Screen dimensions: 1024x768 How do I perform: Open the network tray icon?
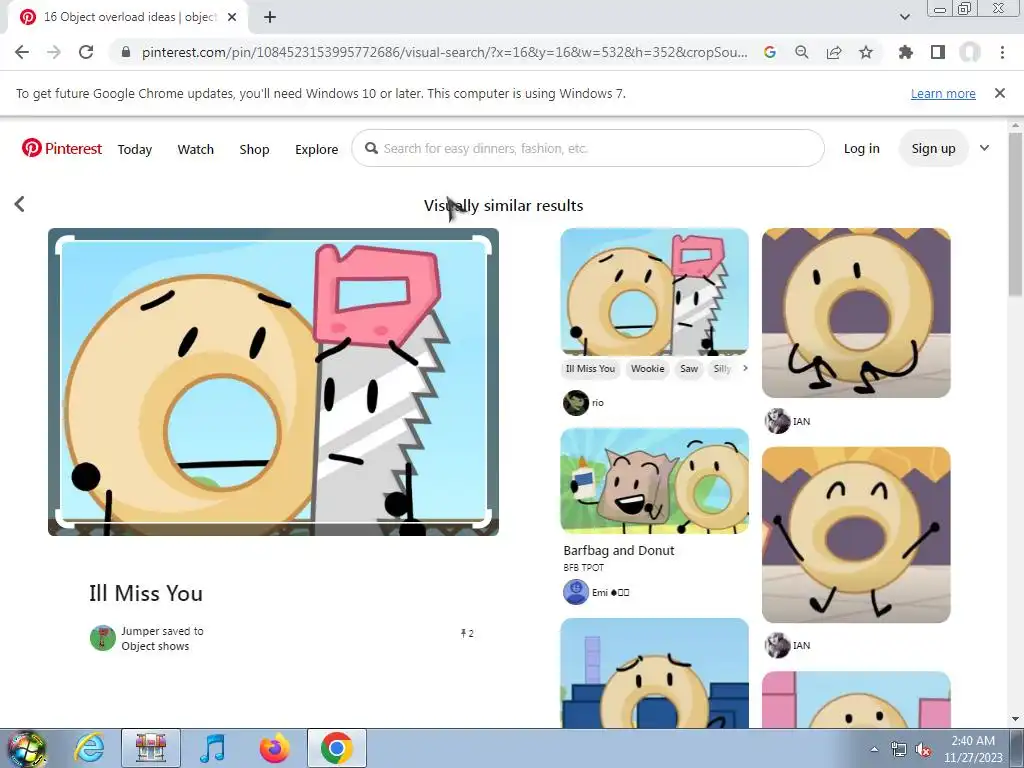pos(899,750)
